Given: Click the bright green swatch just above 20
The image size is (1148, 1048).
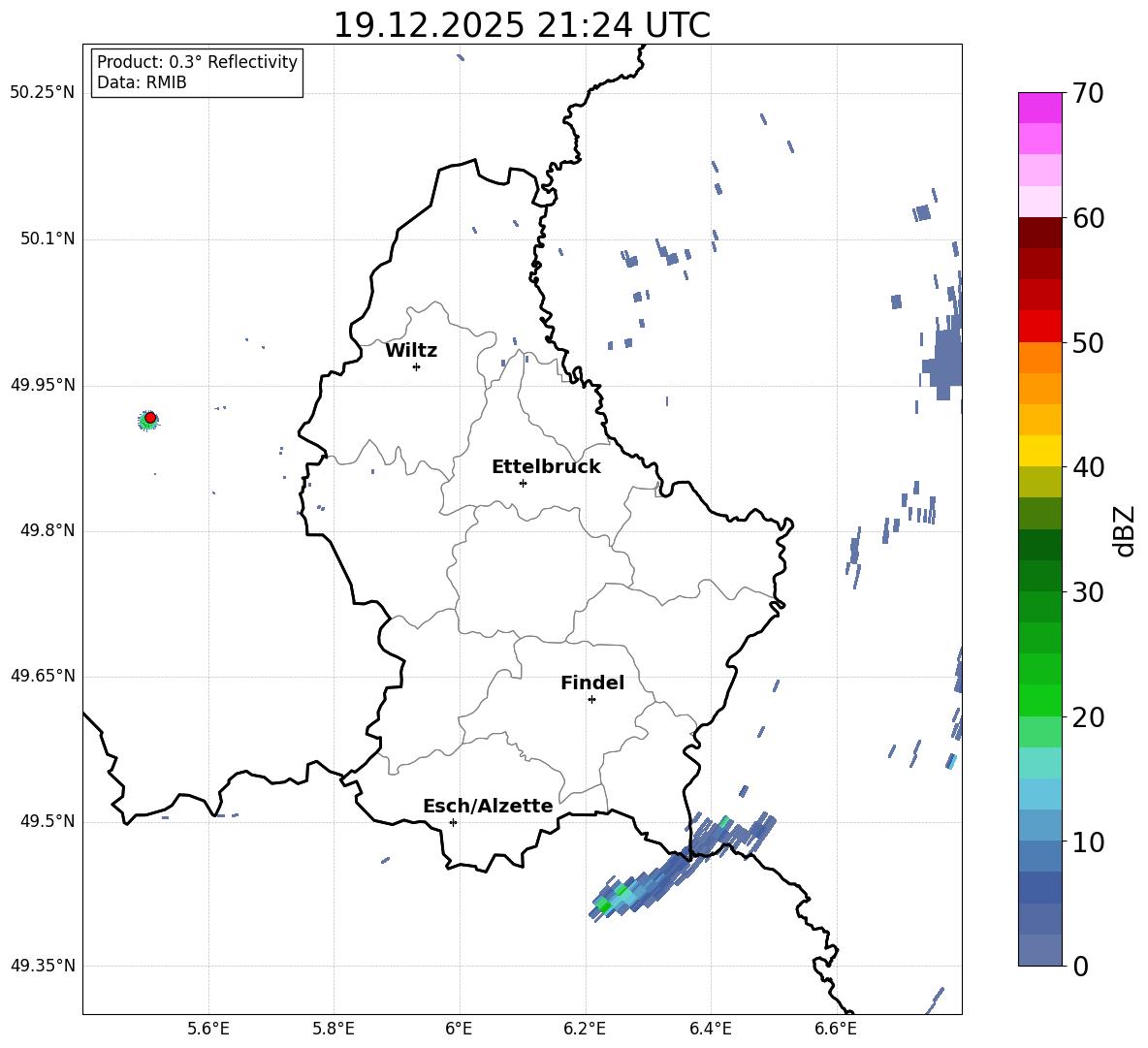Looking at the screenshot, I should [1039, 700].
